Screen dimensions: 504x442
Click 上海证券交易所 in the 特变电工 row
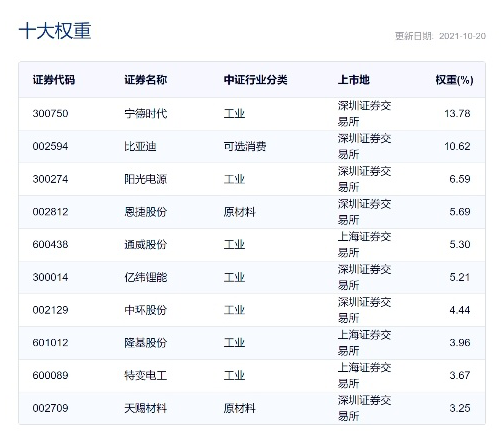tap(364, 375)
